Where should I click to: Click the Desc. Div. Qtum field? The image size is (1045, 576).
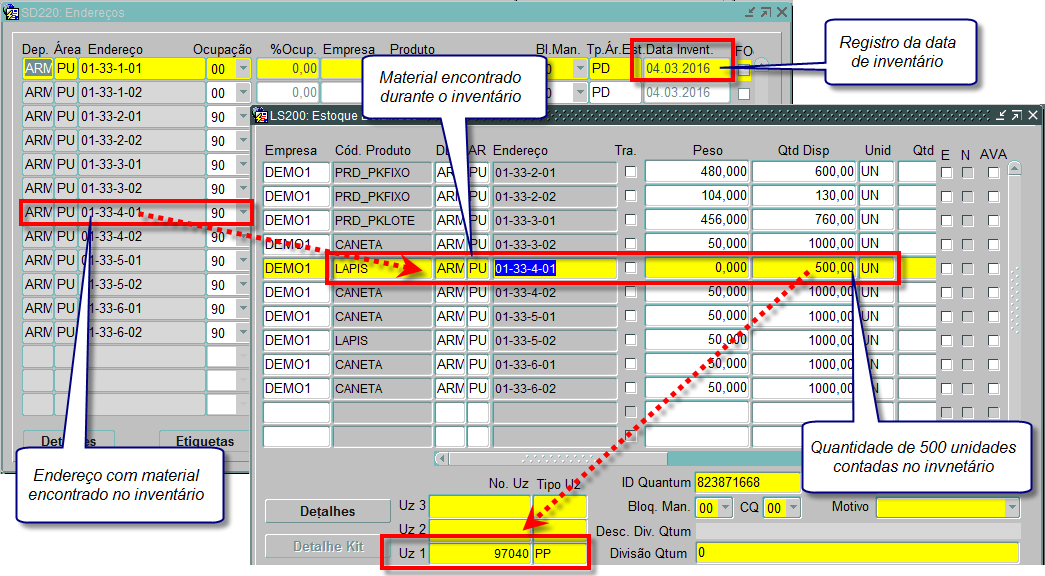857,531
